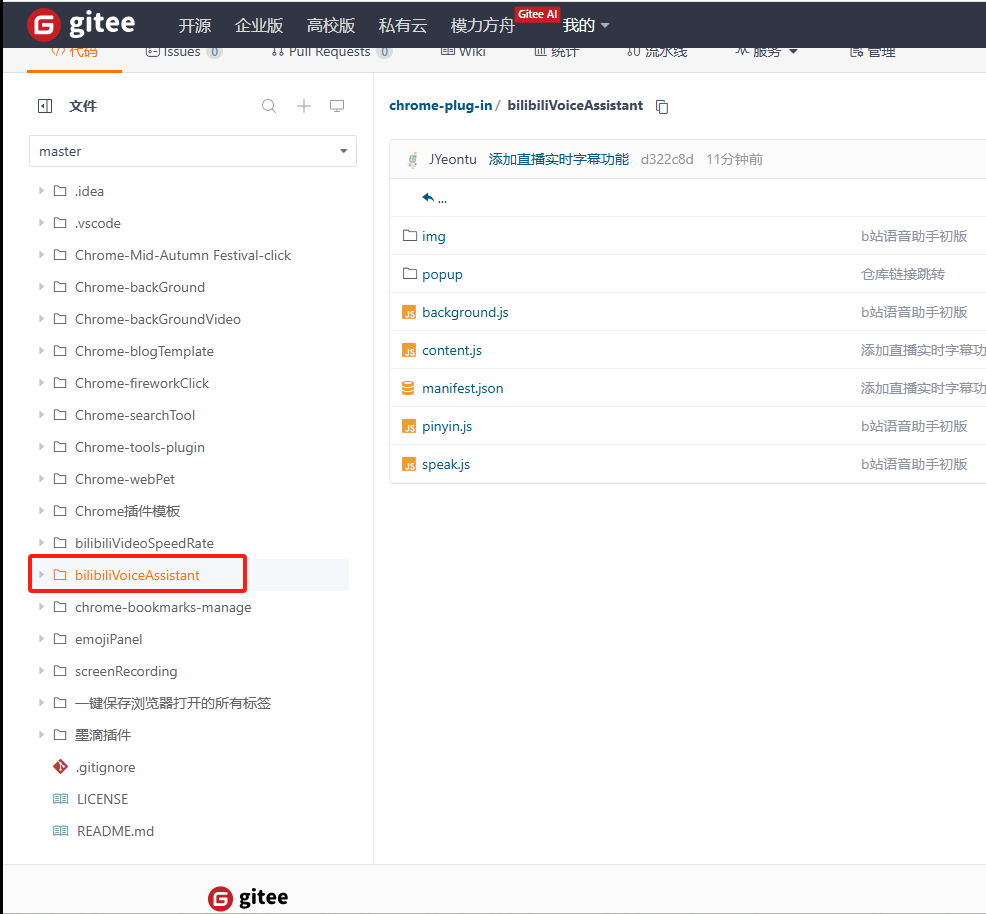The height and width of the screenshot is (914, 986).
Task: Click popup folder icon in file list
Action: (410, 273)
